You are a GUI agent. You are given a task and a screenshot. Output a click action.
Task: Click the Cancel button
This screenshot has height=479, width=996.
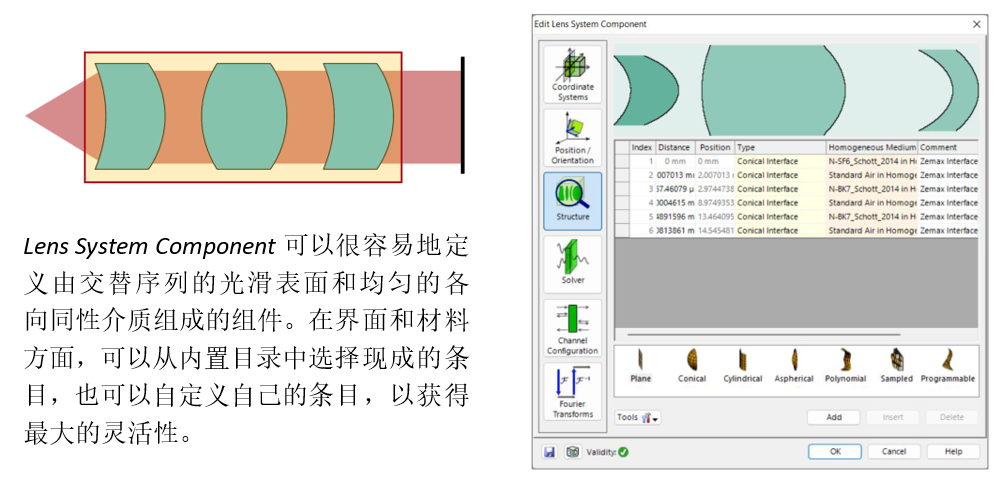coord(894,452)
